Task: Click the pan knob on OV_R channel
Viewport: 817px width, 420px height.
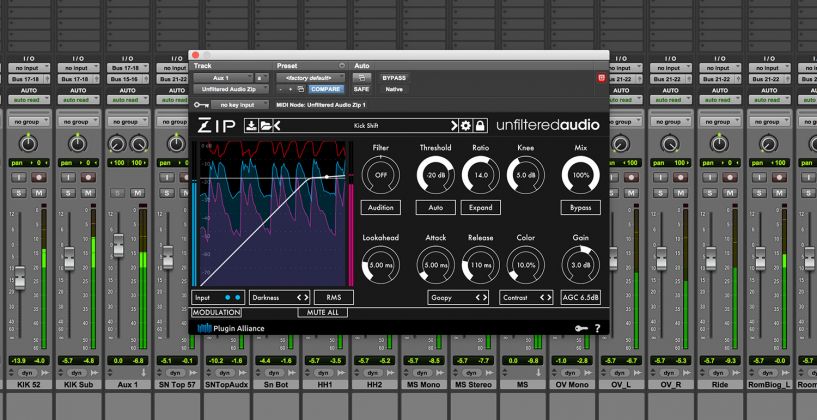Action: (x=670, y=143)
